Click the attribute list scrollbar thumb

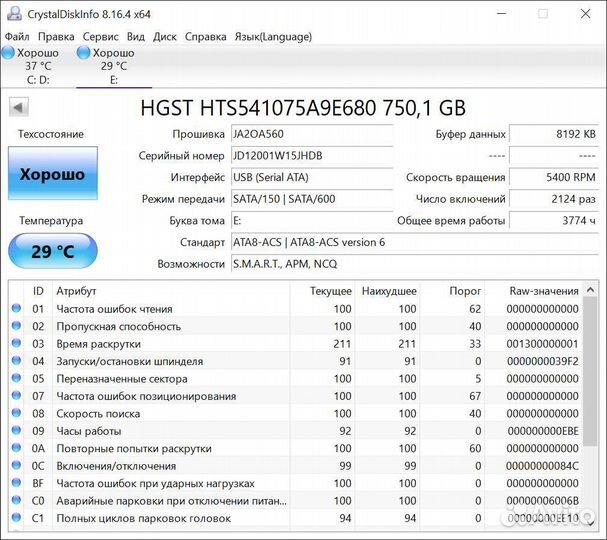click(590, 372)
